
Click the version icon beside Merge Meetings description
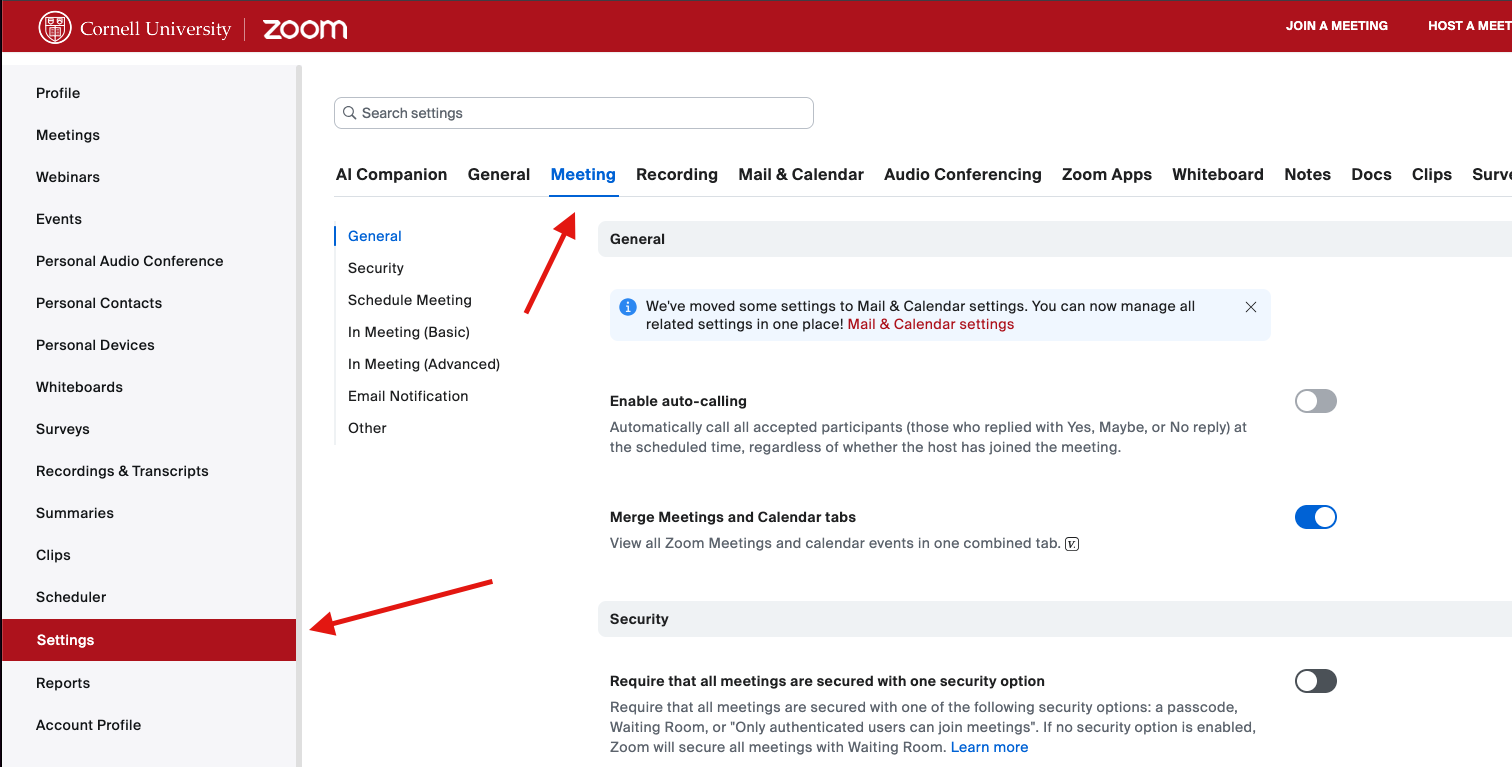click(1072, 544)
